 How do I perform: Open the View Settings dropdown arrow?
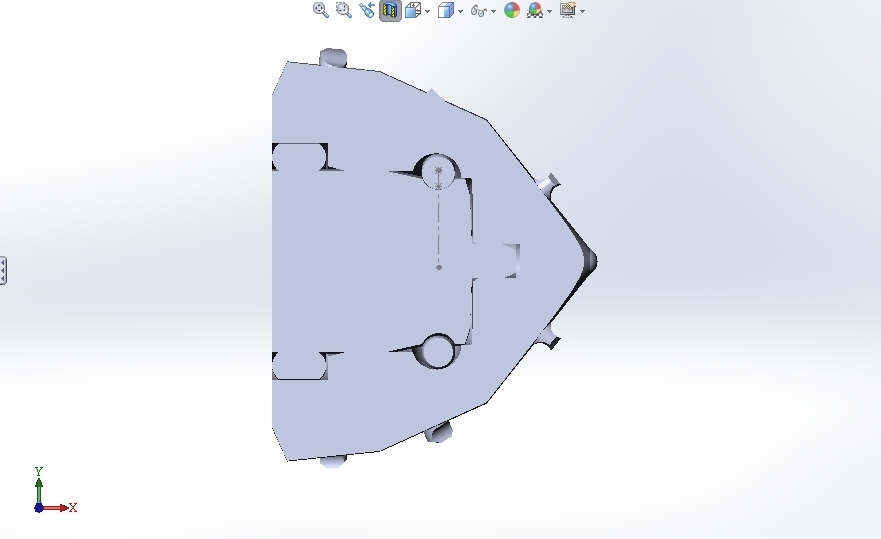click(583, 11)
